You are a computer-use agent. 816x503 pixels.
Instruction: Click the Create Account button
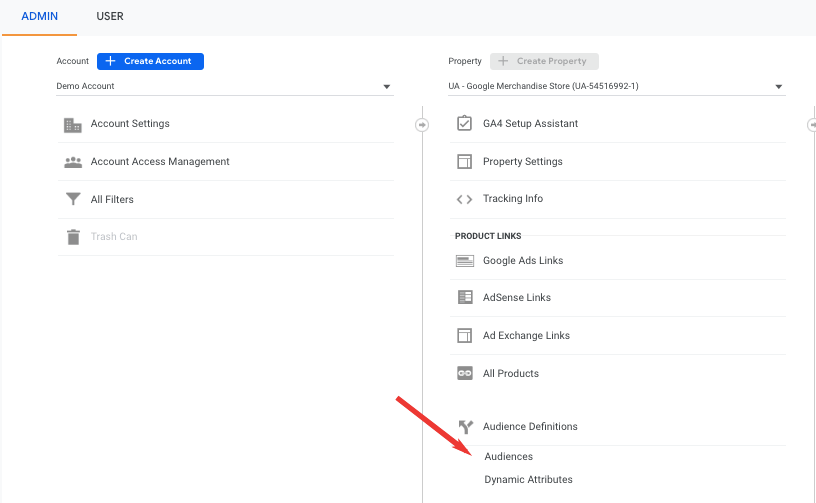(150, 61)
